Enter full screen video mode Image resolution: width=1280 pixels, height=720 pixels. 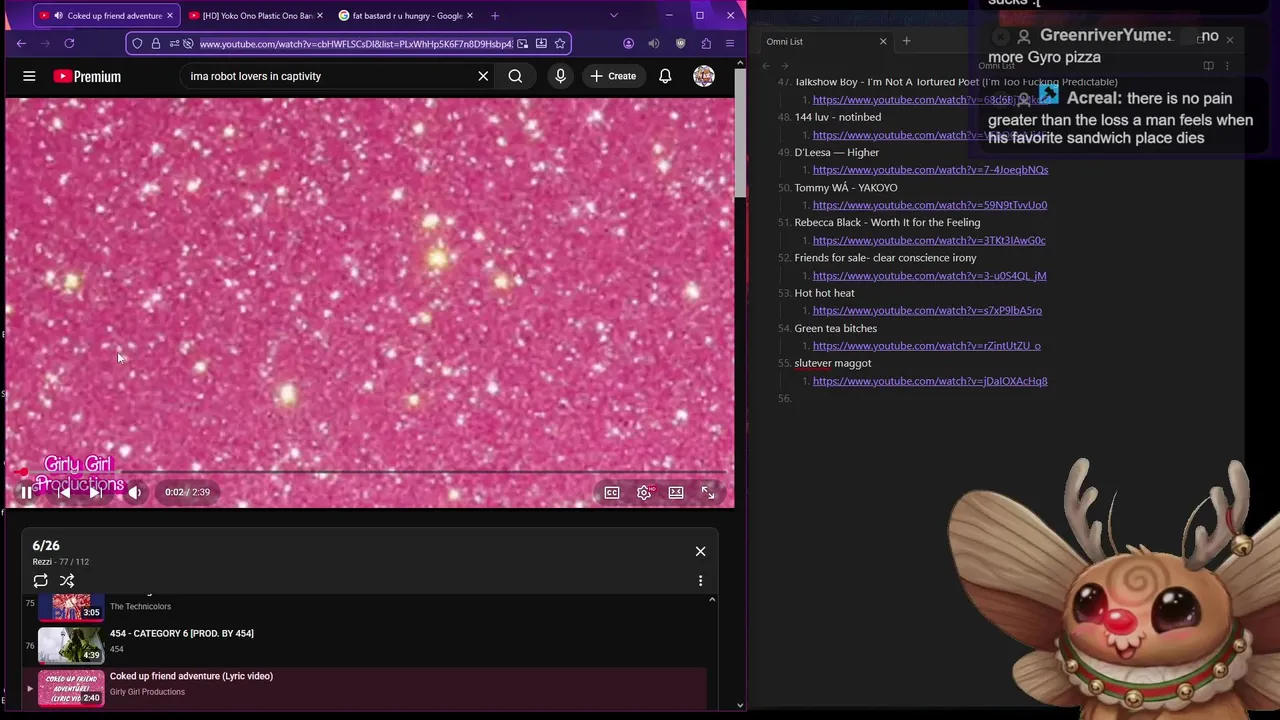[708, 492]
